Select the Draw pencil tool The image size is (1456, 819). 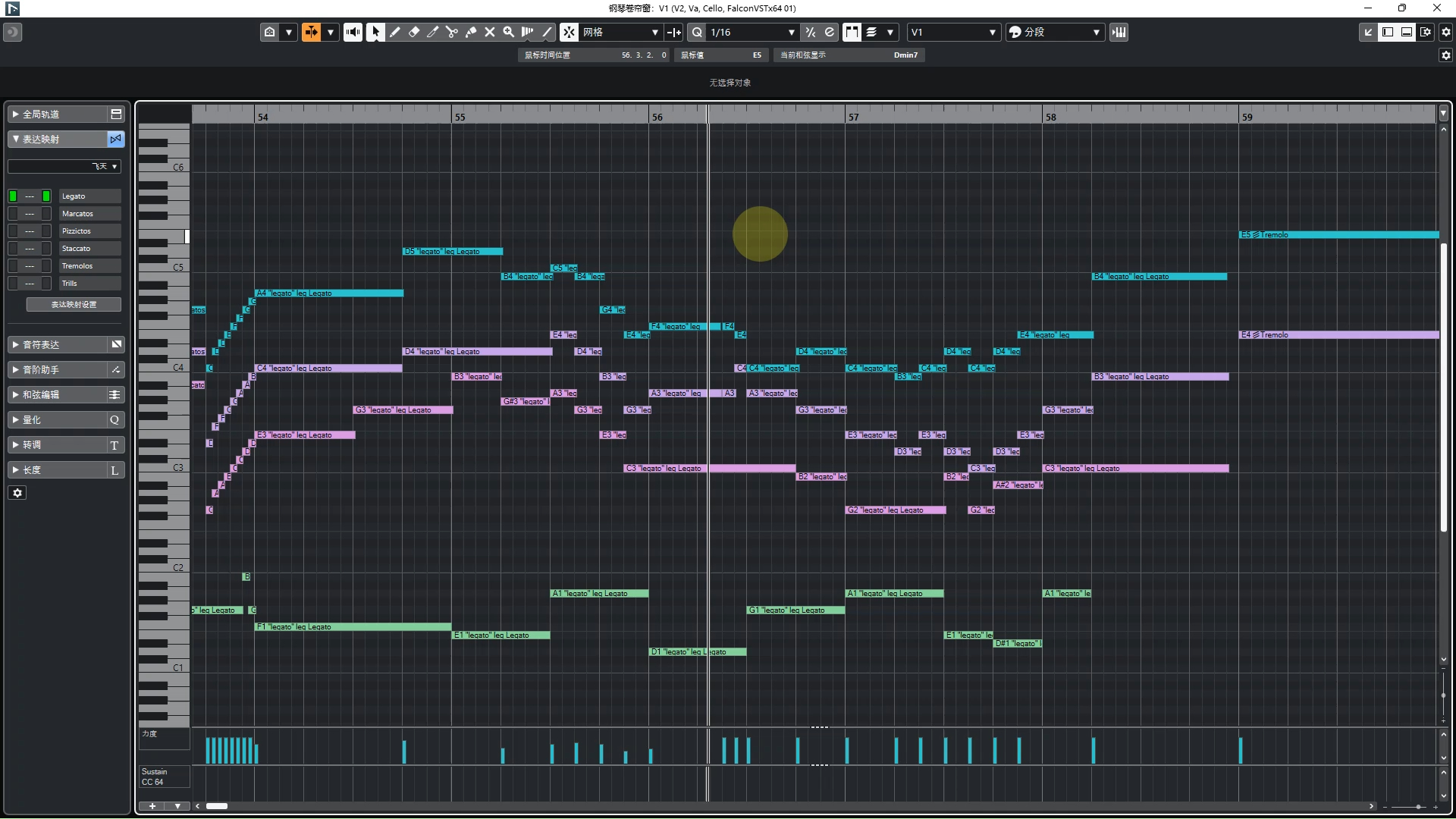[395, 32]
